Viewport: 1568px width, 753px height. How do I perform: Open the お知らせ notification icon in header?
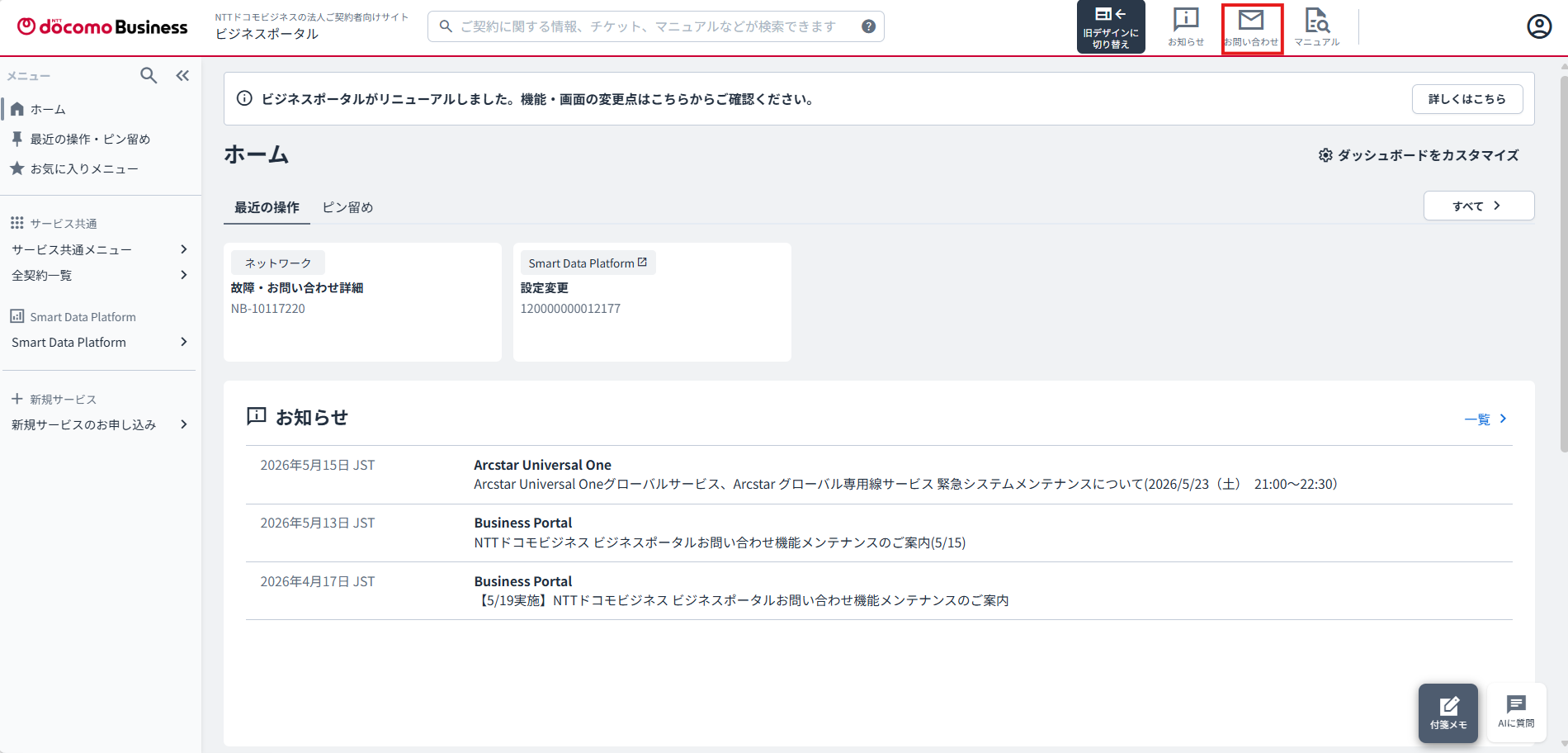coord(1186,28)
